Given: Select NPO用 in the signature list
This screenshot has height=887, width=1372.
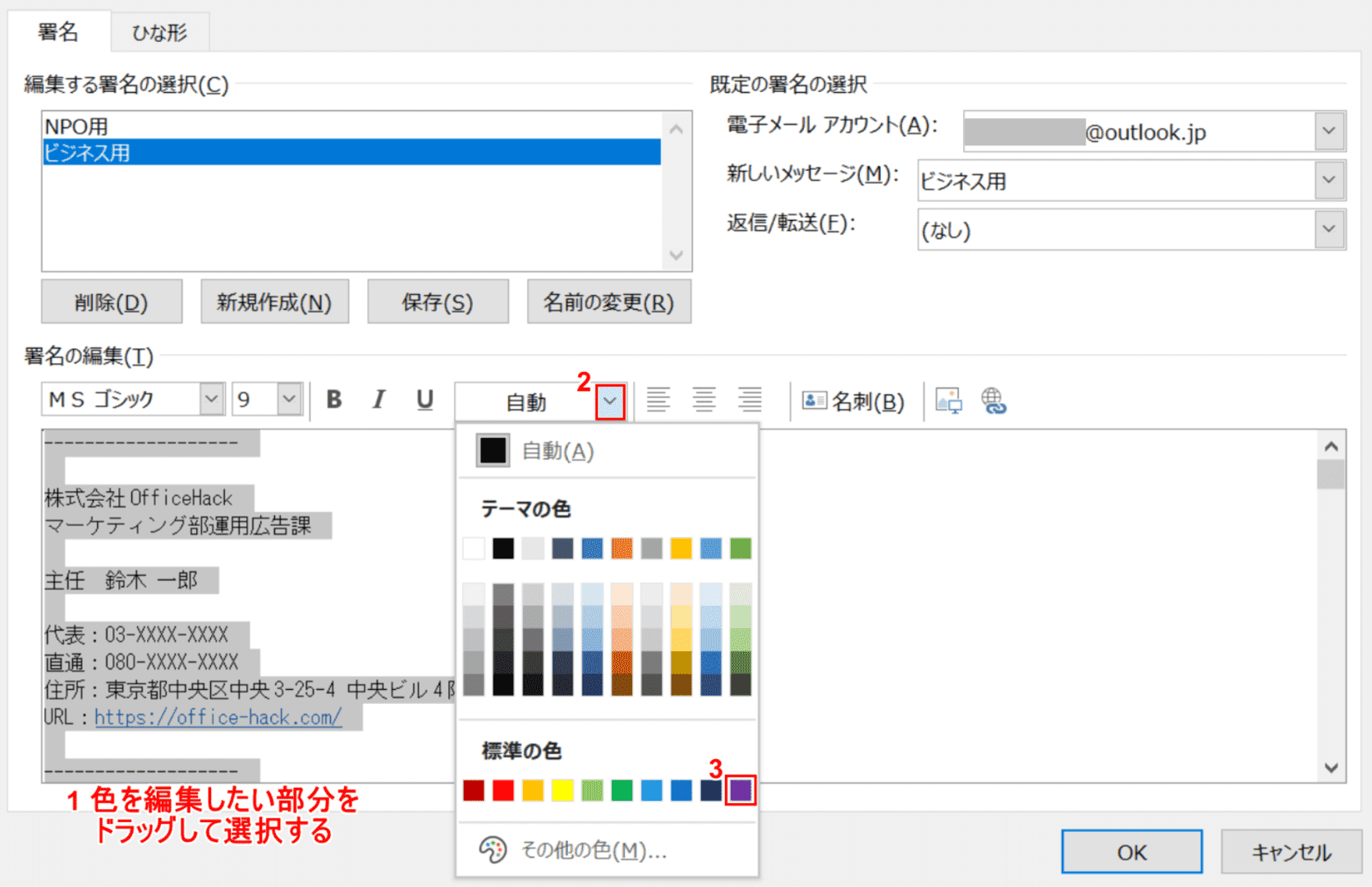Looking at the screenshot, I should [76, 126].
